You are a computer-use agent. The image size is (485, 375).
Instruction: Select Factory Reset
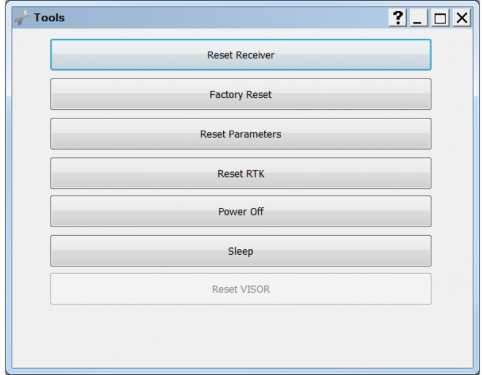click(x=241, y=94)
